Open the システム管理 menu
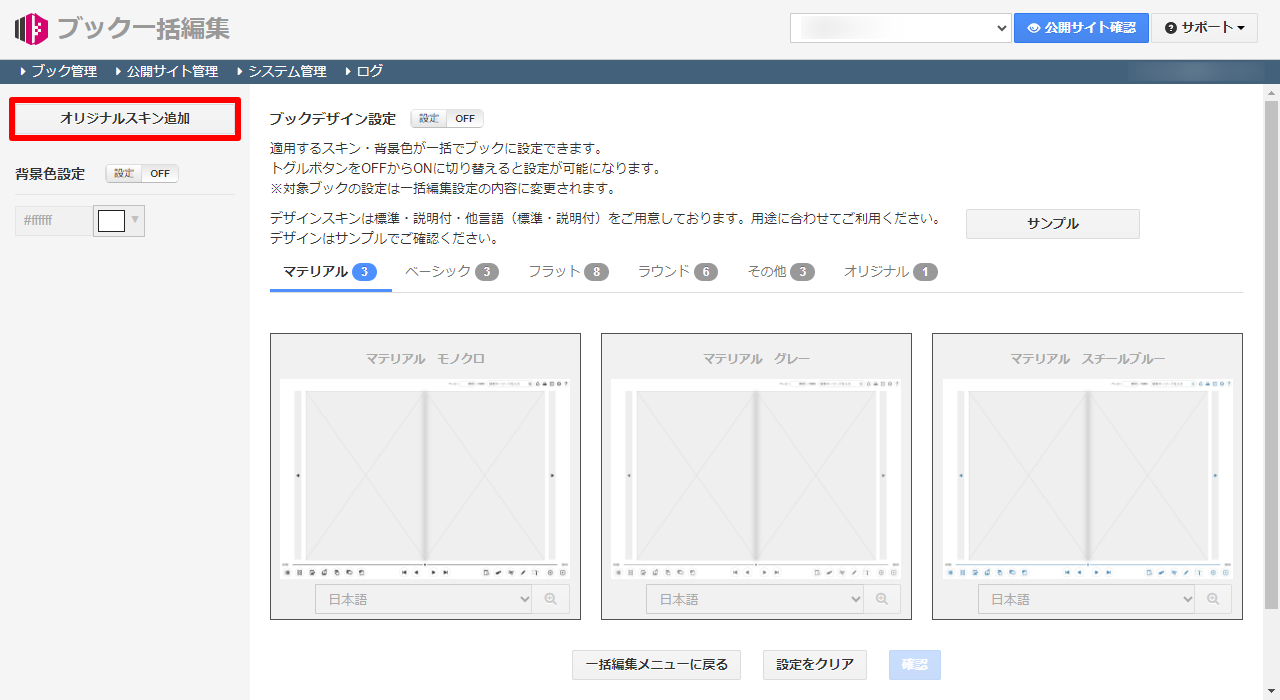Screen dimensions: 1280x700 290,70
